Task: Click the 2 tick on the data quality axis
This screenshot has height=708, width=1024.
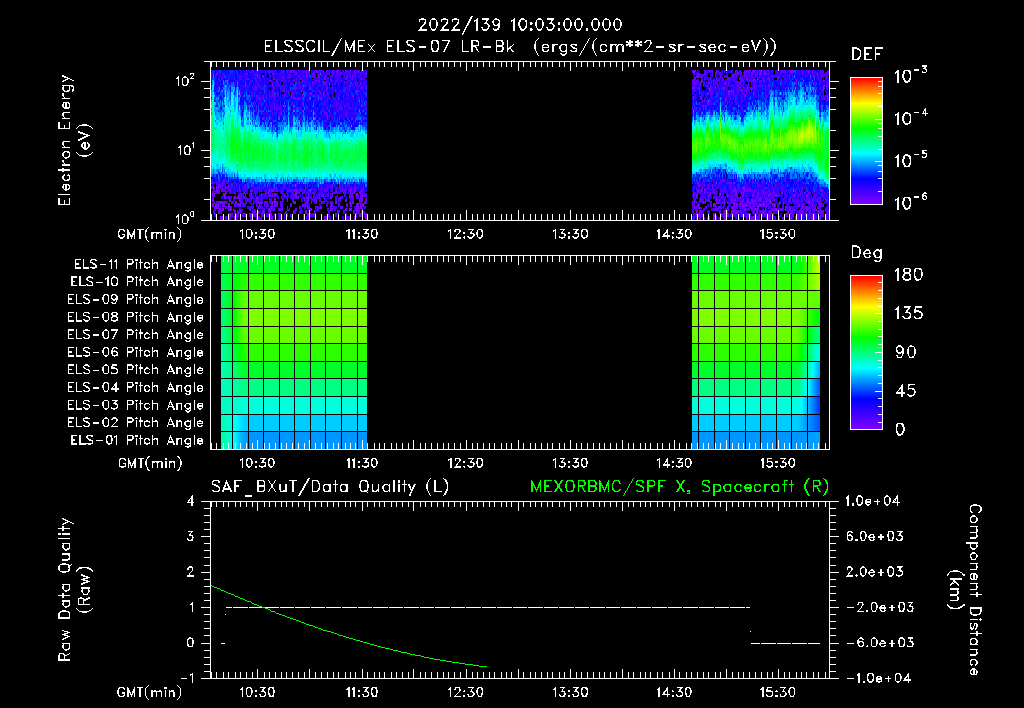Action: point(190,571)
